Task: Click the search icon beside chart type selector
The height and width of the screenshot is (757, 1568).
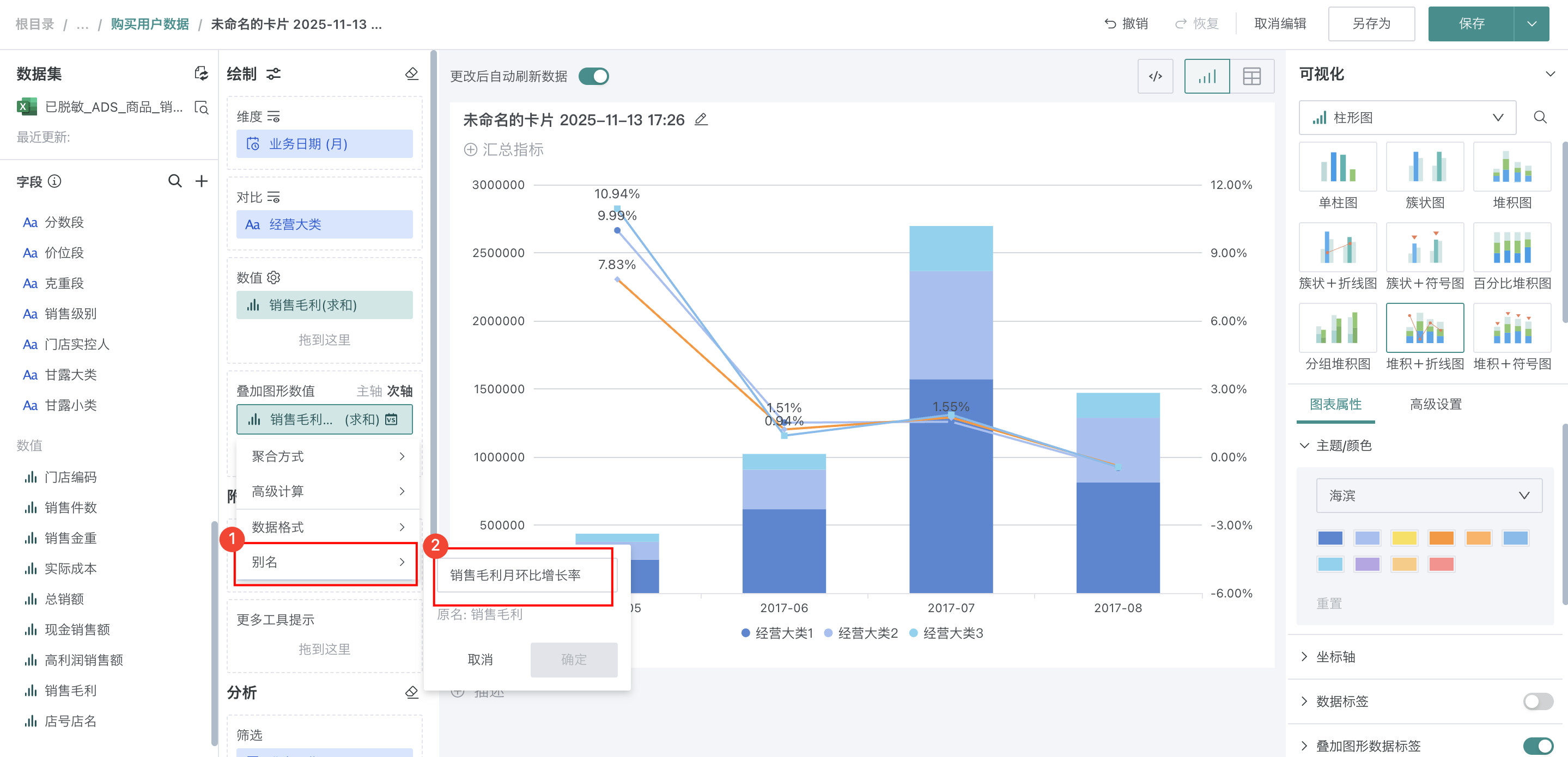Action: tap(1540, 117)
